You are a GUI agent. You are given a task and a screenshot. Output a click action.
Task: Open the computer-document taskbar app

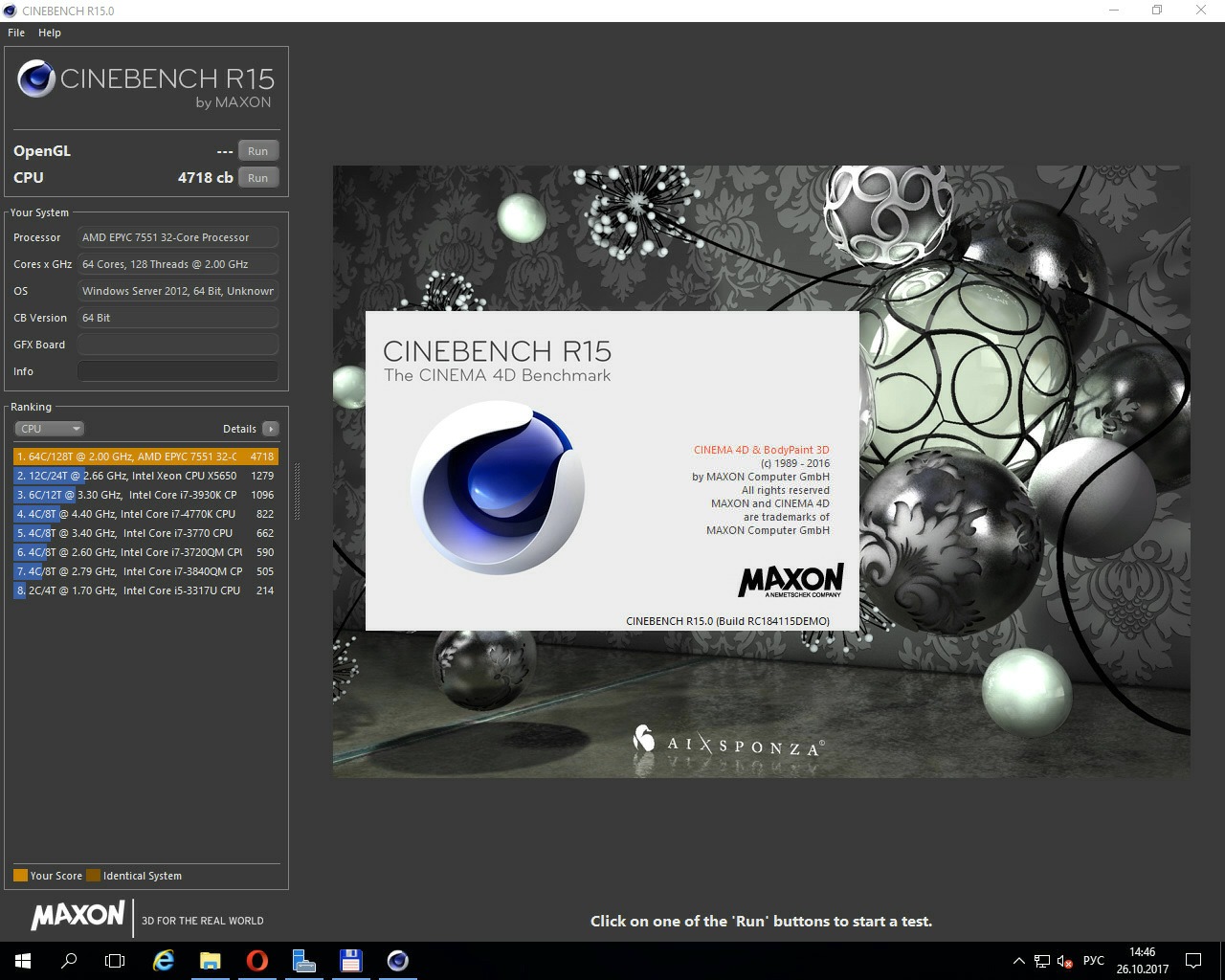tap(304, 961)
